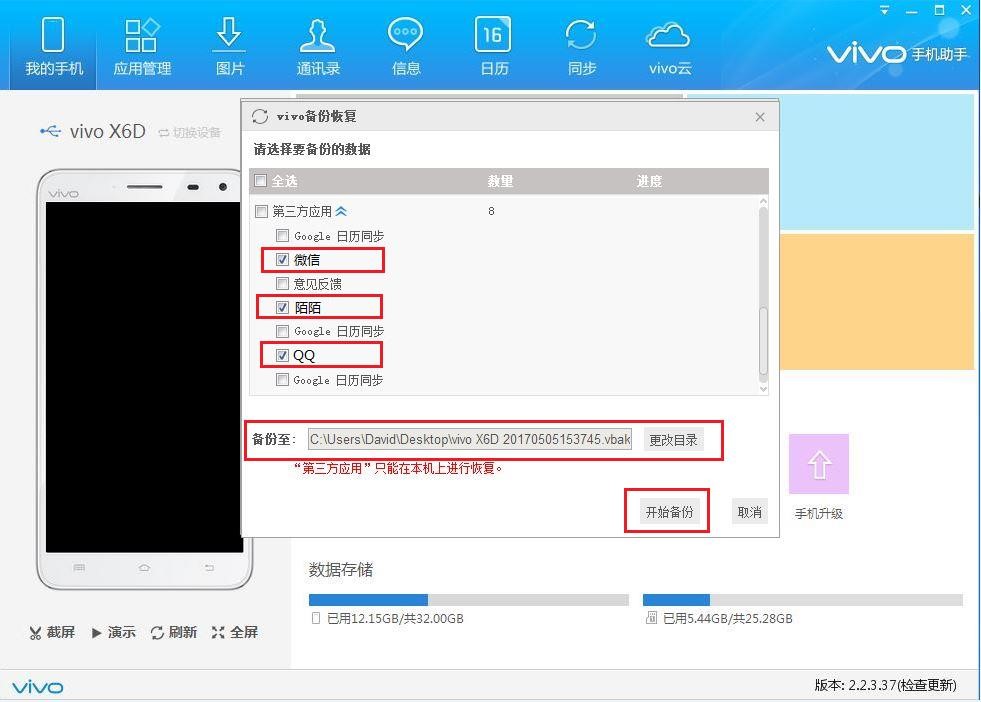
Task: Go to the 图片 pictures section
Action: [230, 46]
